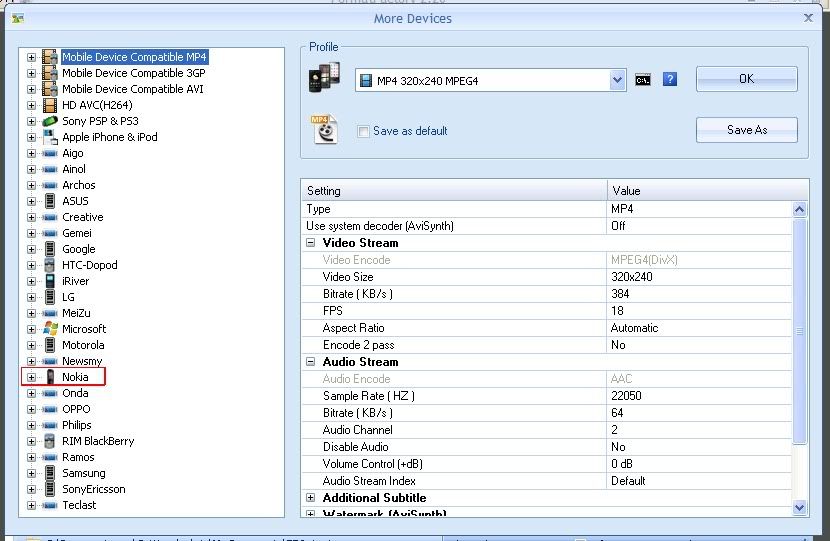Click the Philips device icon
Image resolution: width=830 pixels, height=541 pixels.
(50, 426)
